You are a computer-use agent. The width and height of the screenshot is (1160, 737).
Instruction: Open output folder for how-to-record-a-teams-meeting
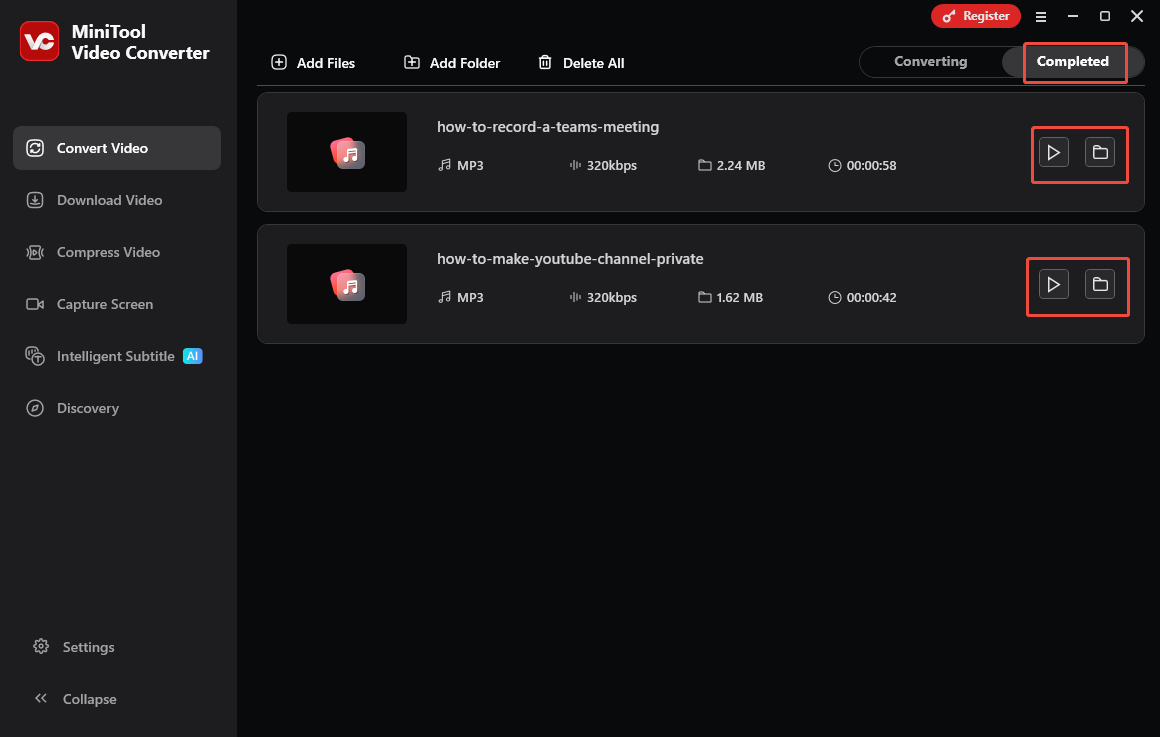click(1101, 152)
